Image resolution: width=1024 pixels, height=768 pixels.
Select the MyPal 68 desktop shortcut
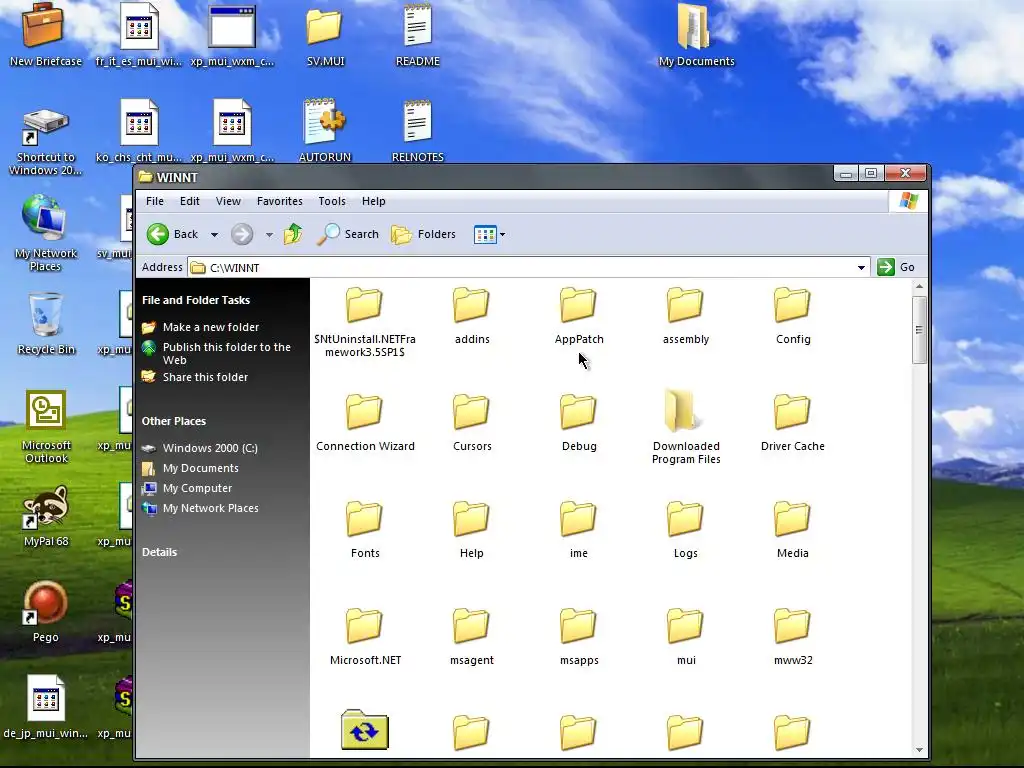[46, 517]
